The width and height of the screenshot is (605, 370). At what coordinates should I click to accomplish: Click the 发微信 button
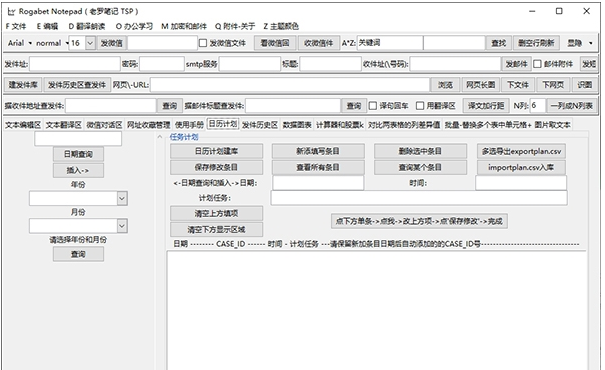point(112,43)
